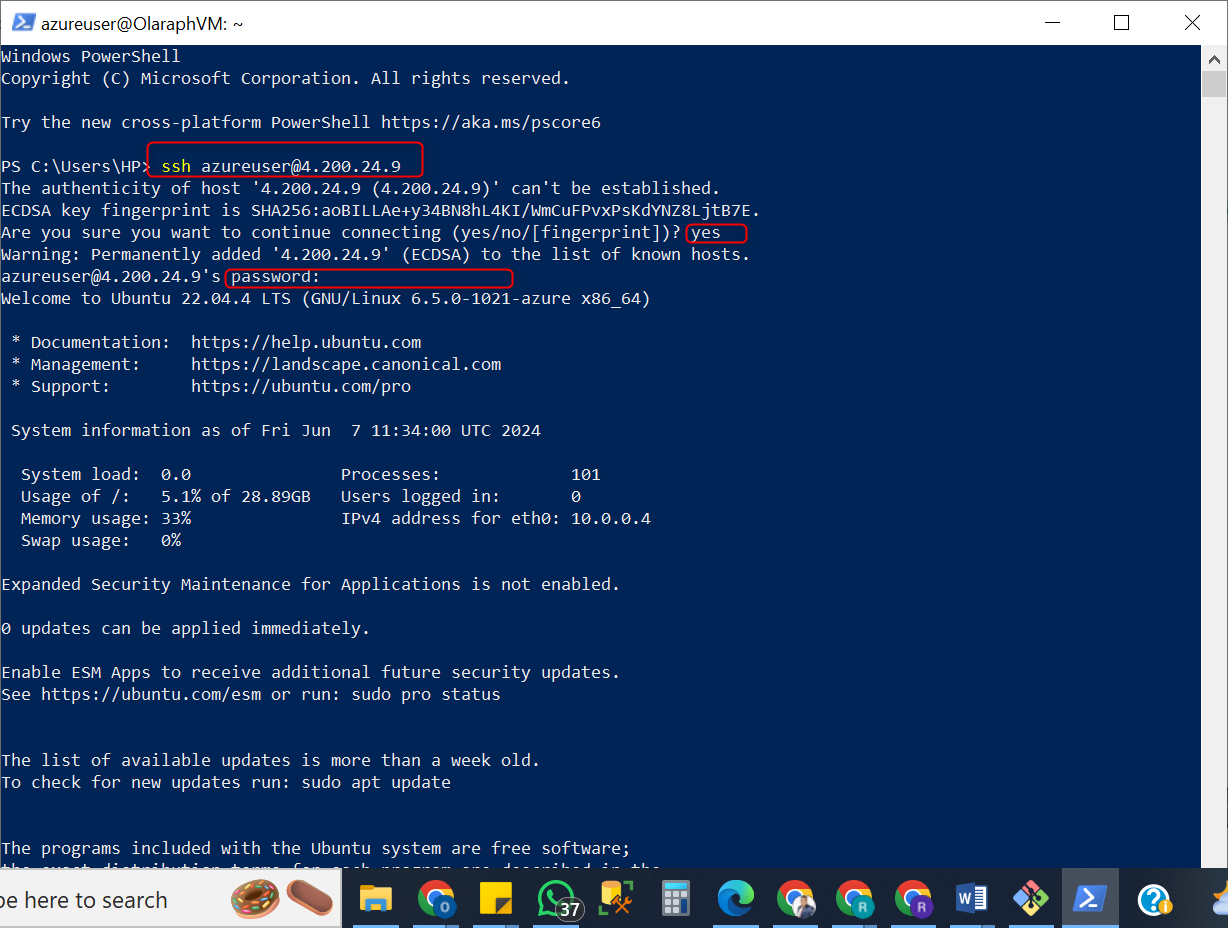1228x928 pixels.
Task: Click the Copyright Microsoft Corporation line
Action: coord(286,78)
